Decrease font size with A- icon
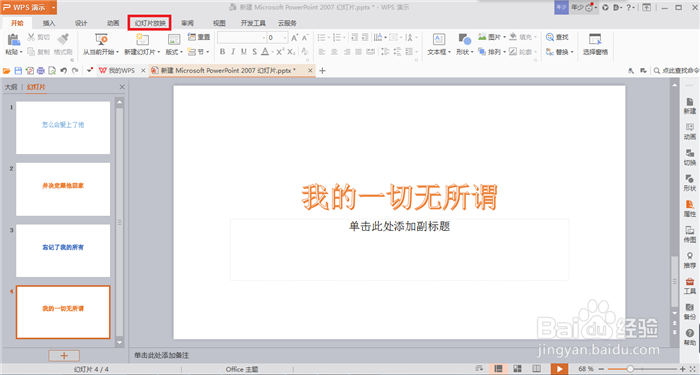The image size is (700, 375). point(306,38)
